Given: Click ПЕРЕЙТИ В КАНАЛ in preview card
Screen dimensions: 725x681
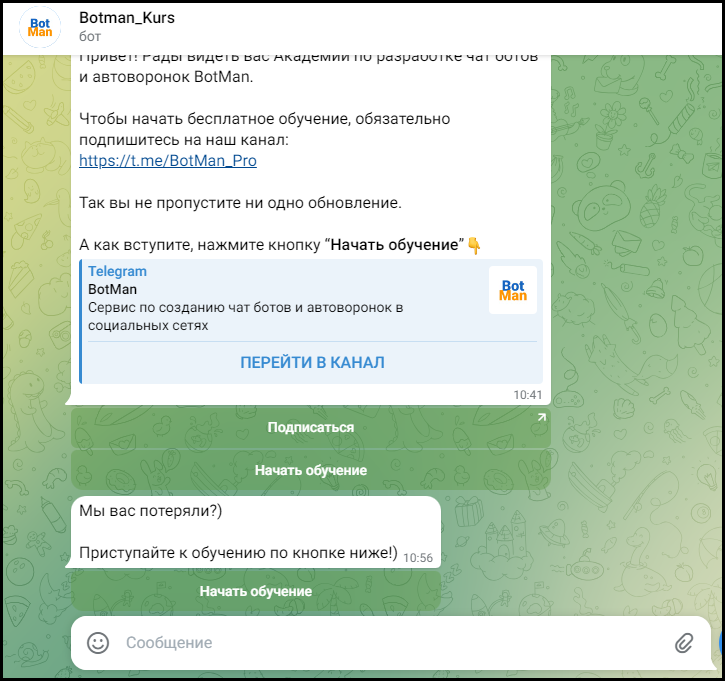Looking at the screenshot, I should coord(312,362).
